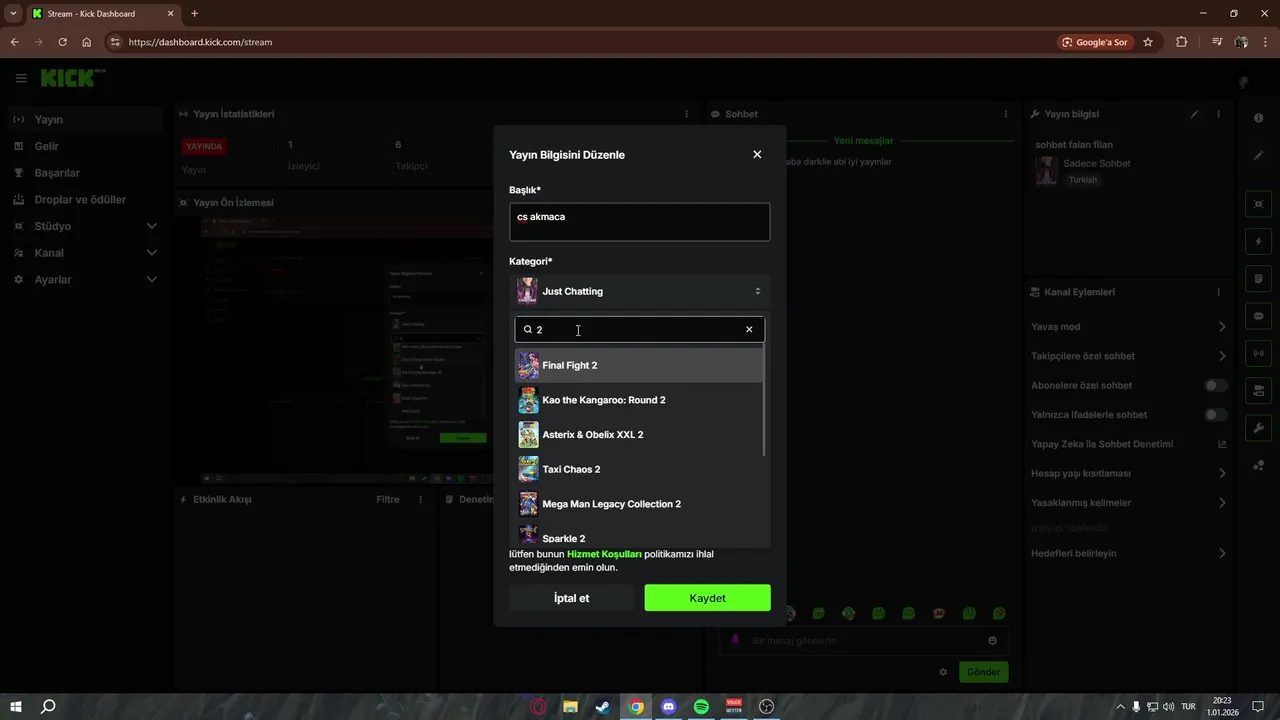The height and width of the screenshot is (720, 1280).
Task: Click chat bubble icon in right rail
Action: (1258, 316)
